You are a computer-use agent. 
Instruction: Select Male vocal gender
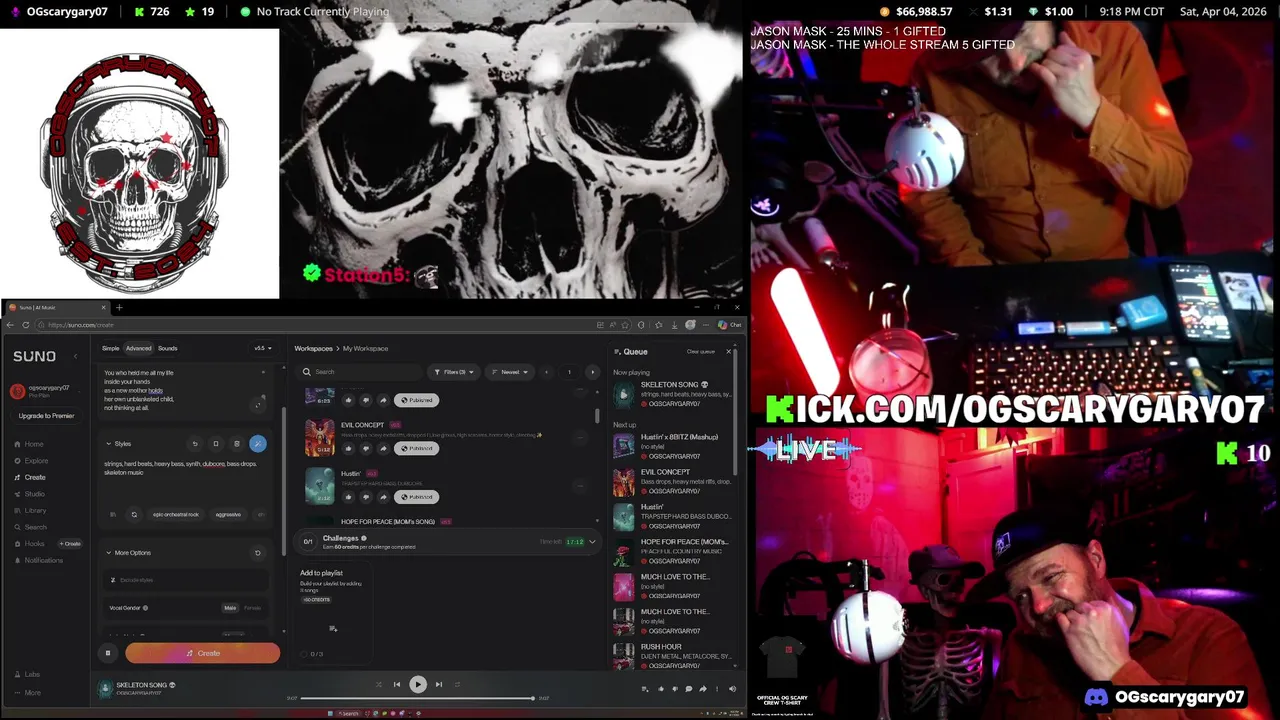230,607
